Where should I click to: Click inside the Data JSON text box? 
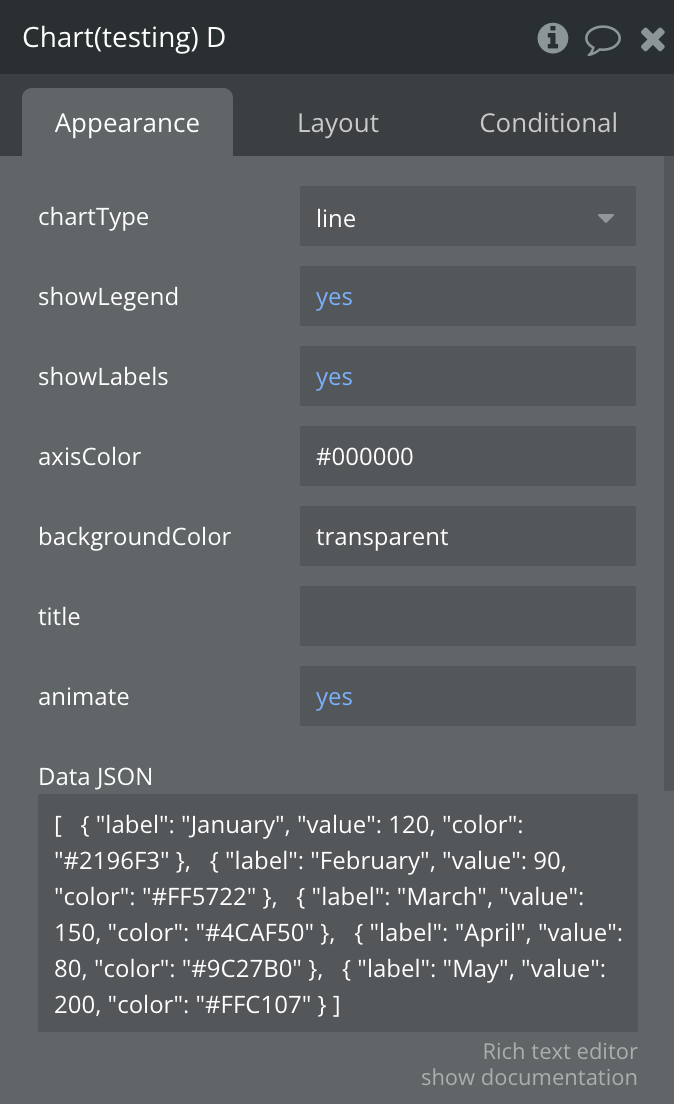point(338,913)
